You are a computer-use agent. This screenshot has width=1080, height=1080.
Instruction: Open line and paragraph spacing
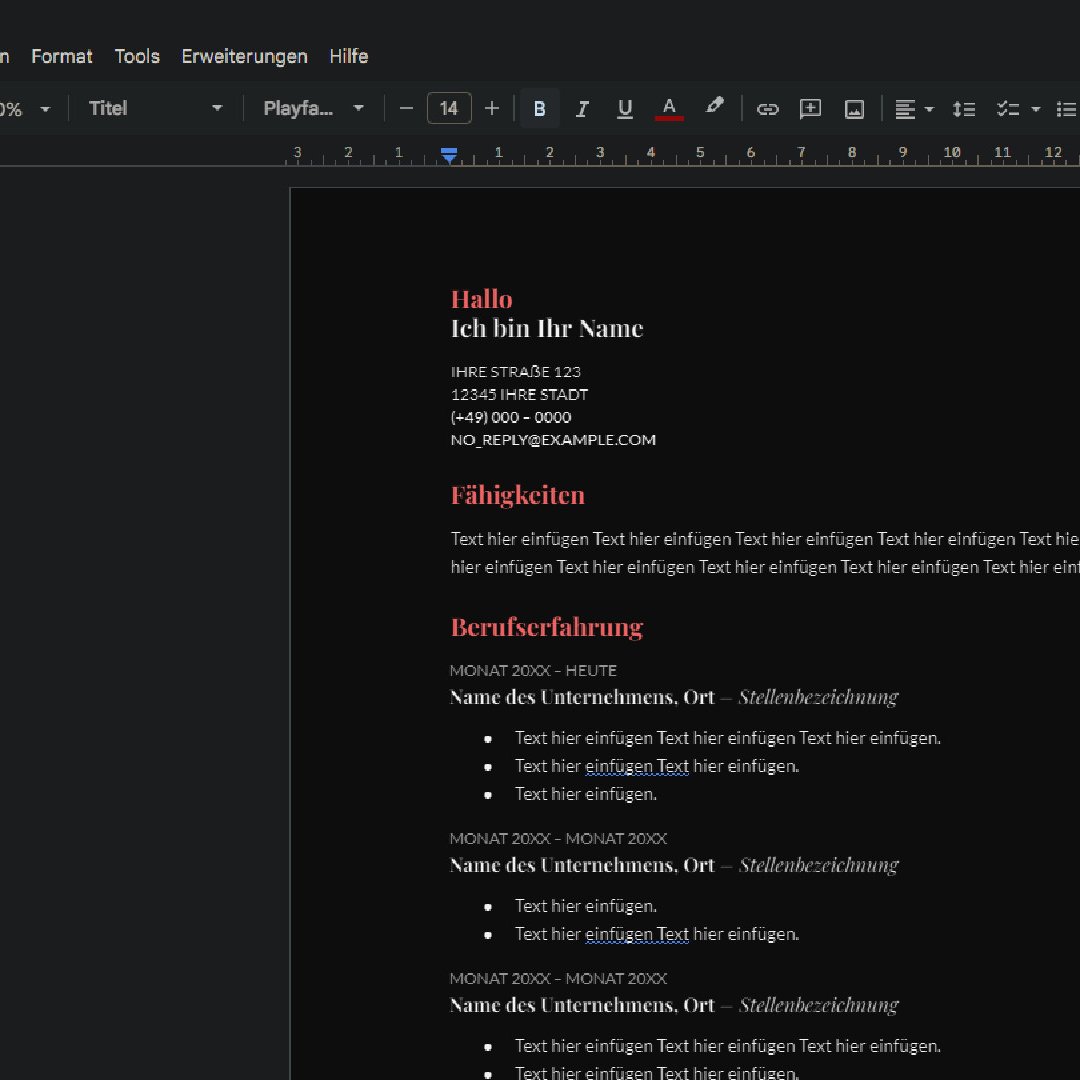point(963,109)
